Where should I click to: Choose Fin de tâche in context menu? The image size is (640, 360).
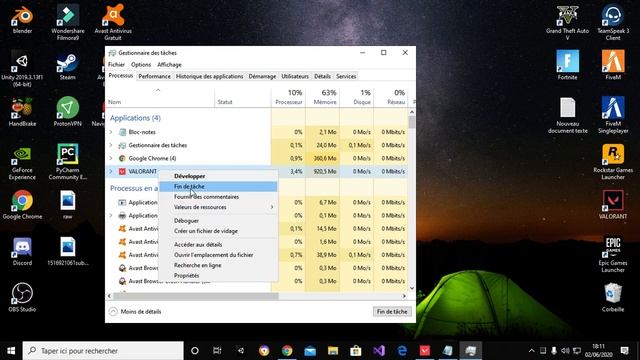coord(218,186)
